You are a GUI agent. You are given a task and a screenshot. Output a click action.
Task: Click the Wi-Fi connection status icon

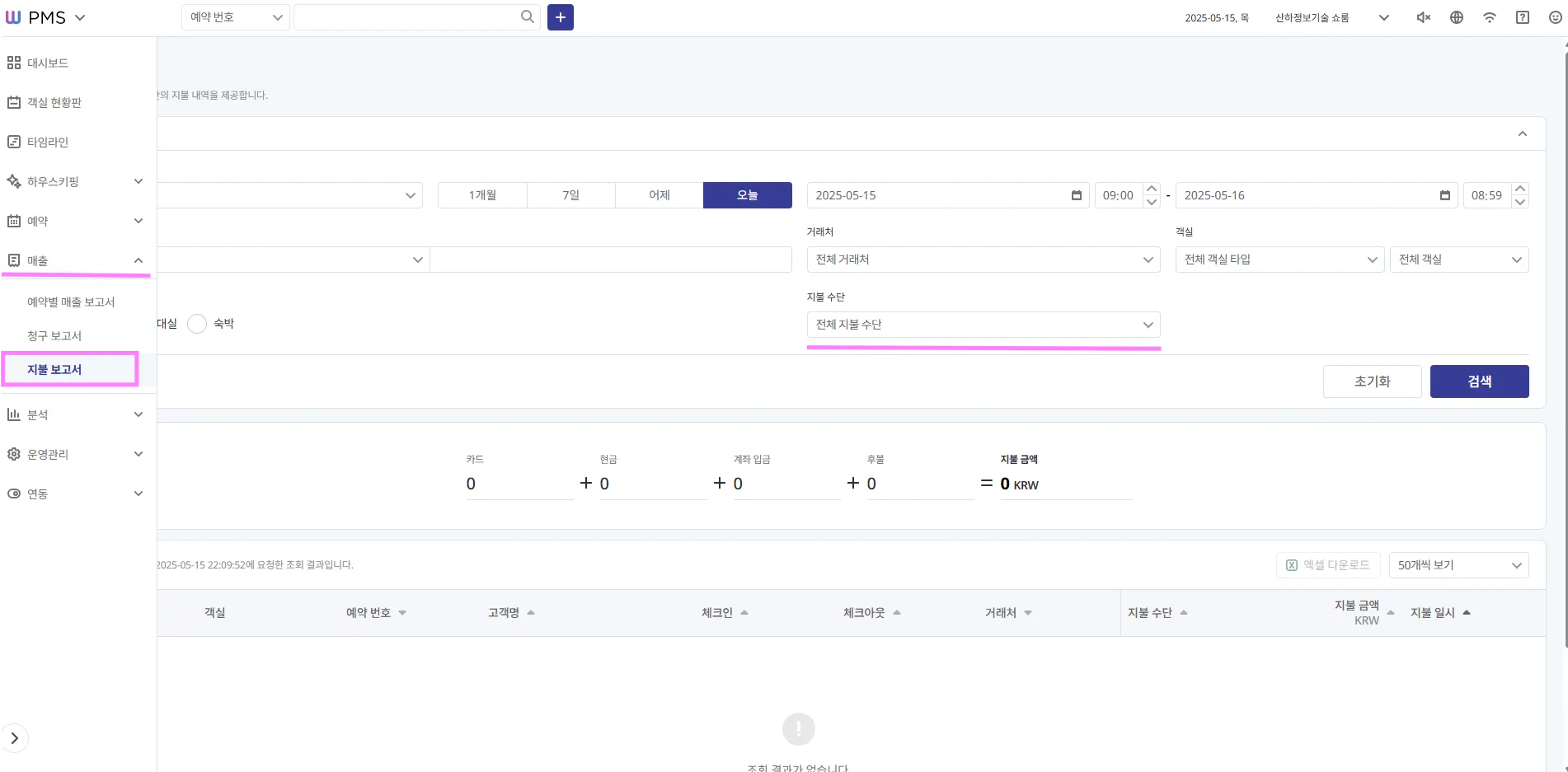(x=1490, y=17)
